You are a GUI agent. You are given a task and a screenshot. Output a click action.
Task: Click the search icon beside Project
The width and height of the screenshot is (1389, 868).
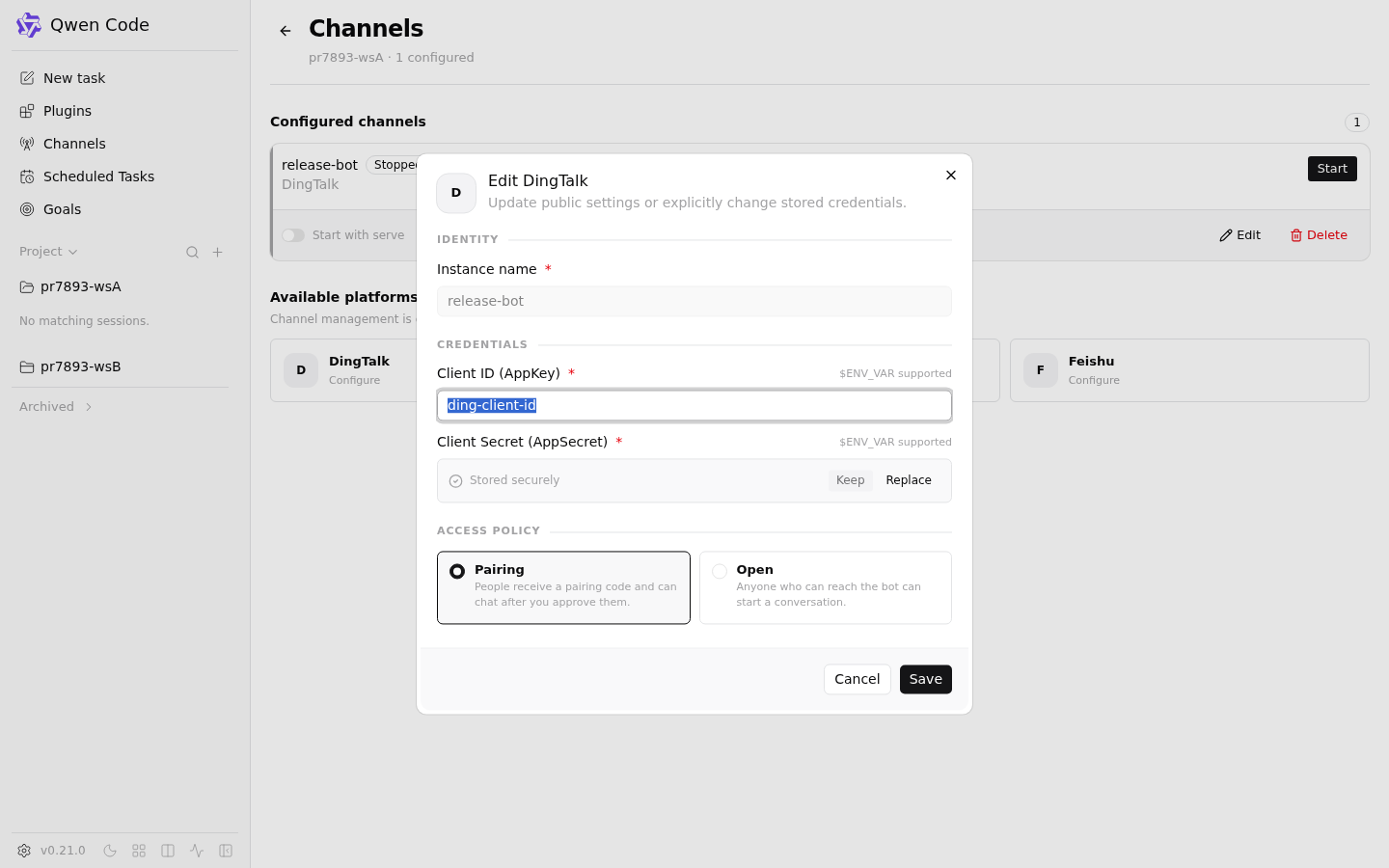point(192,252)
